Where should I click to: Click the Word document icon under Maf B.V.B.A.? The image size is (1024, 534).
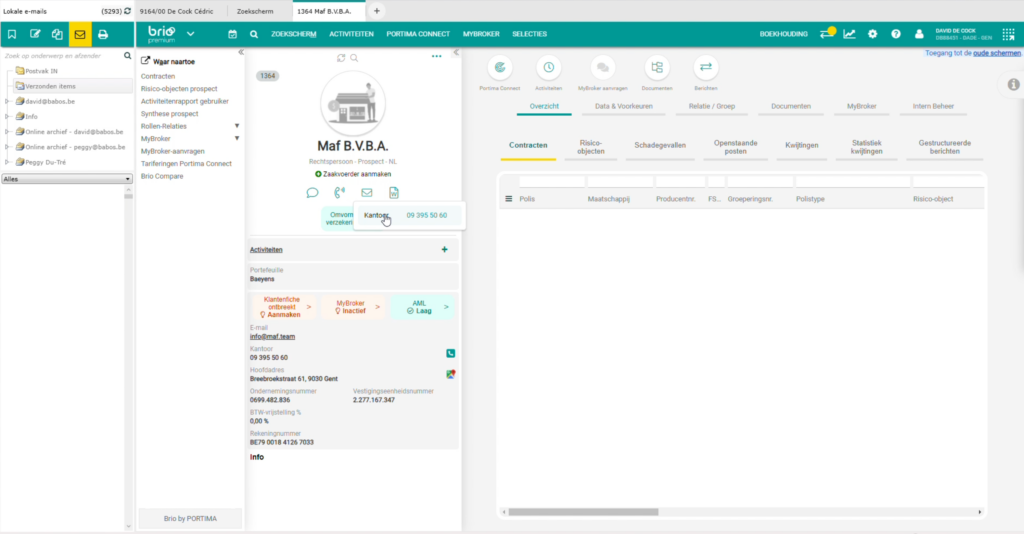pyautogui.click(x=394, y=193)
